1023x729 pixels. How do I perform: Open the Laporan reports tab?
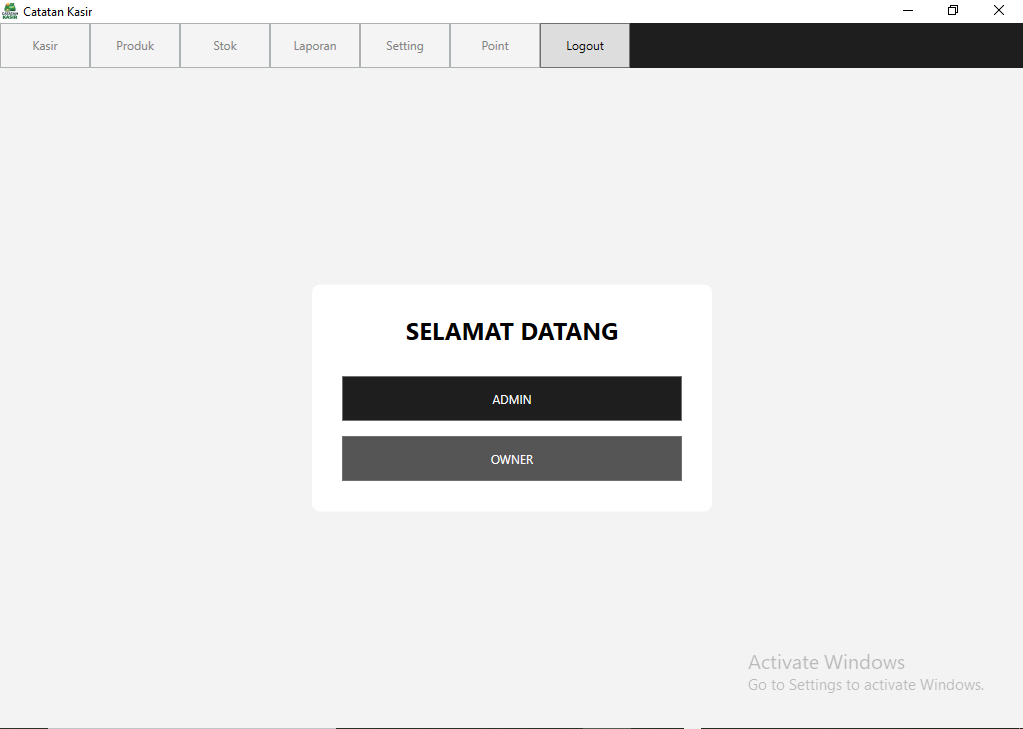(x=315, y=46)
